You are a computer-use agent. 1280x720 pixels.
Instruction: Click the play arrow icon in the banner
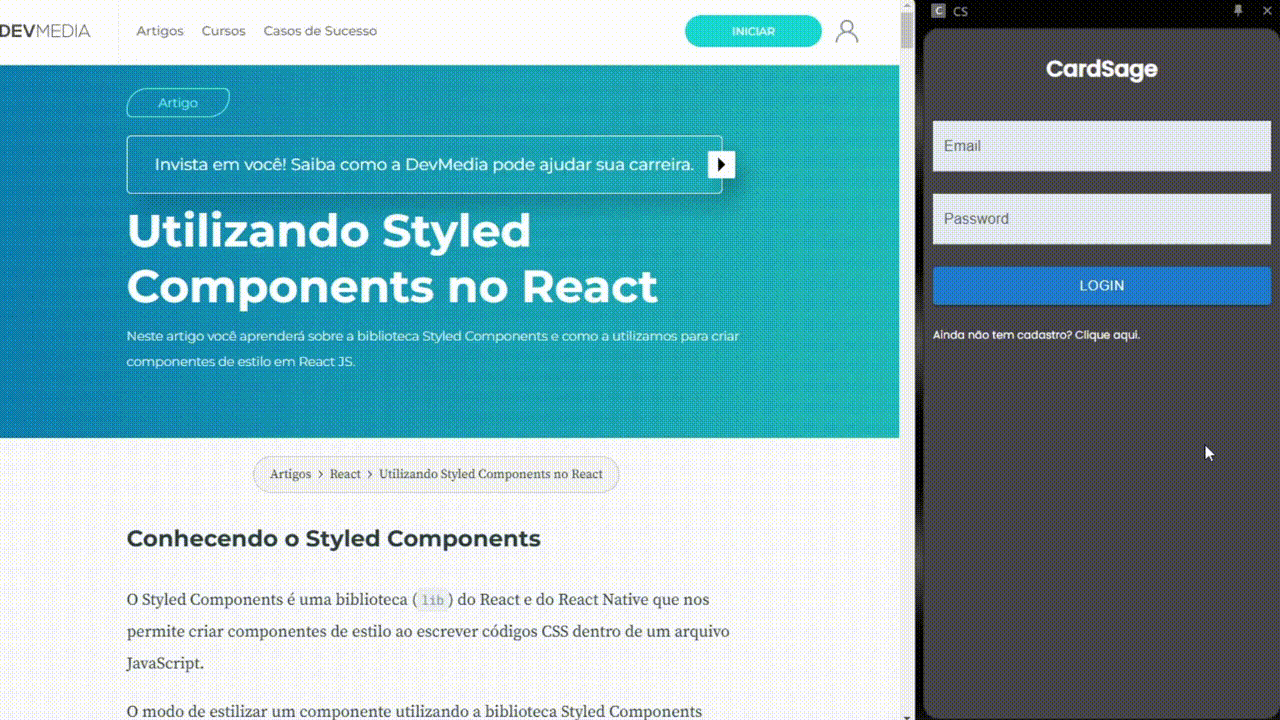[721, 164]
